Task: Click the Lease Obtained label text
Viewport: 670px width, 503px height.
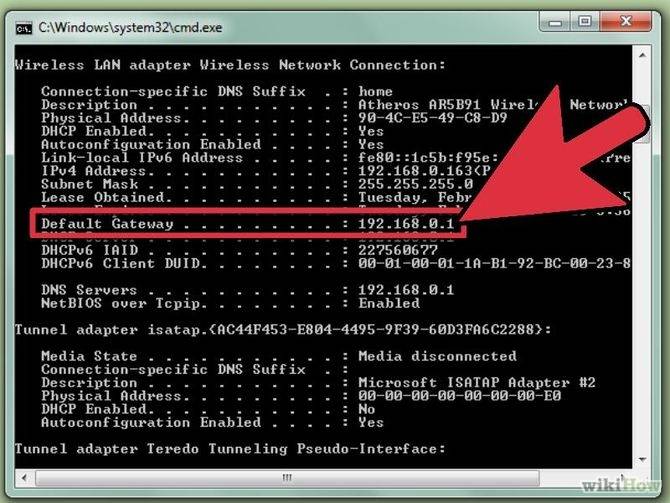Action: point(103,197)
